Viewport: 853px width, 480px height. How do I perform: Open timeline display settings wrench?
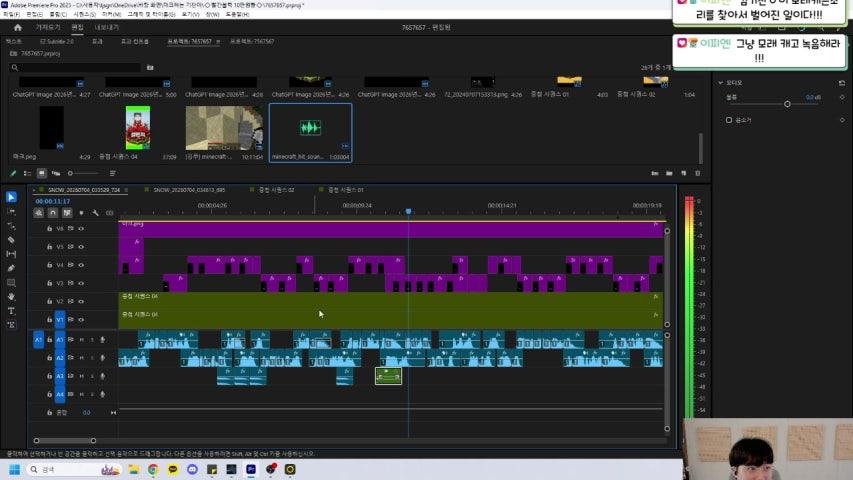[95, 213]
